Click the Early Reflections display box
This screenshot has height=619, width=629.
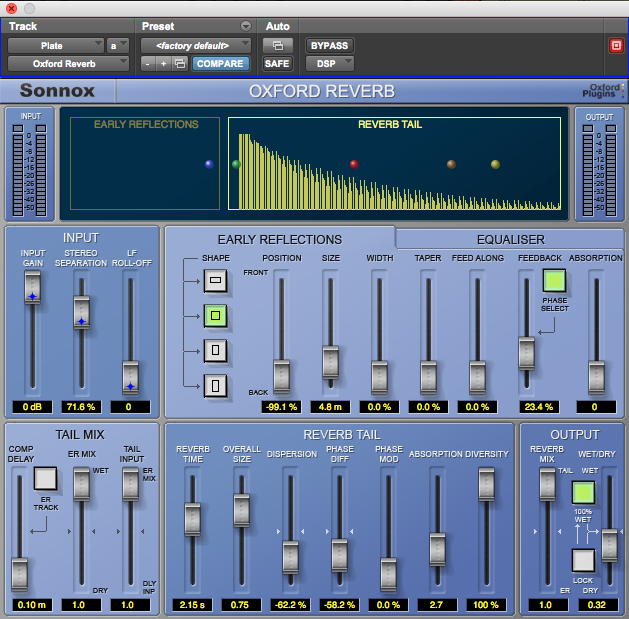[145, 164]
